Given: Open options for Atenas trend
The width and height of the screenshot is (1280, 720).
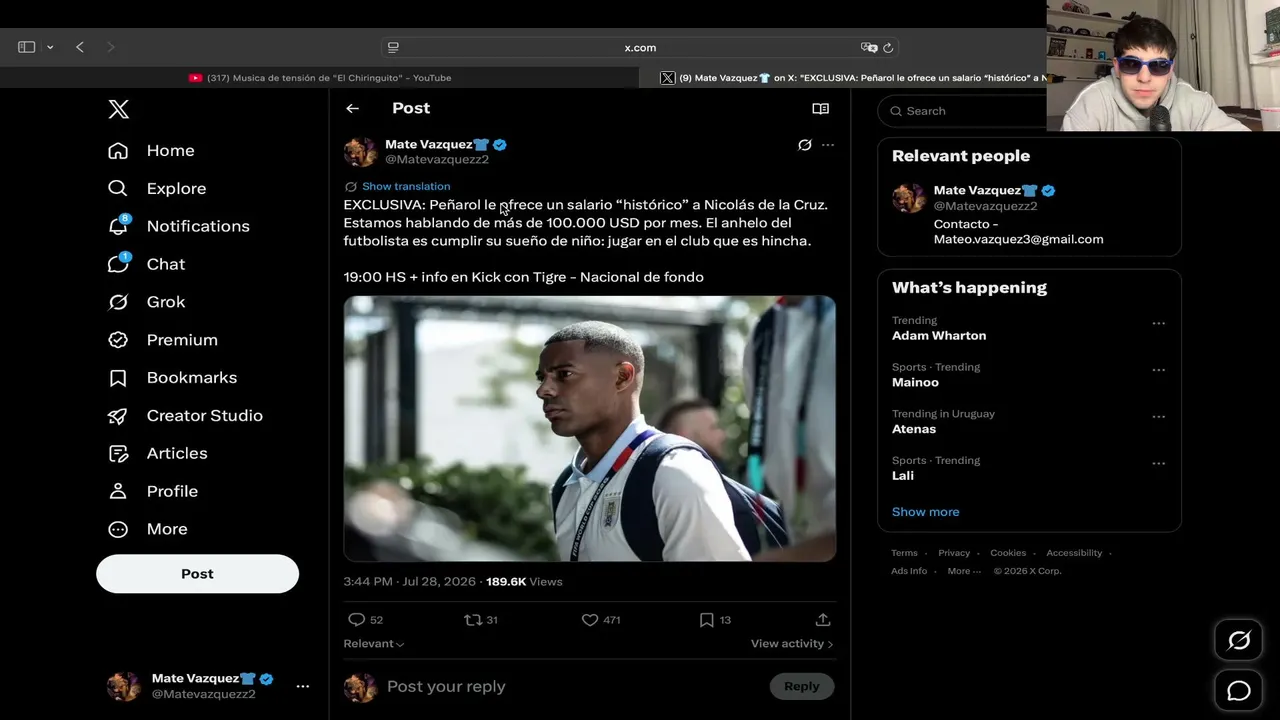Looking at the screenshot, I should click(1158, 416).
